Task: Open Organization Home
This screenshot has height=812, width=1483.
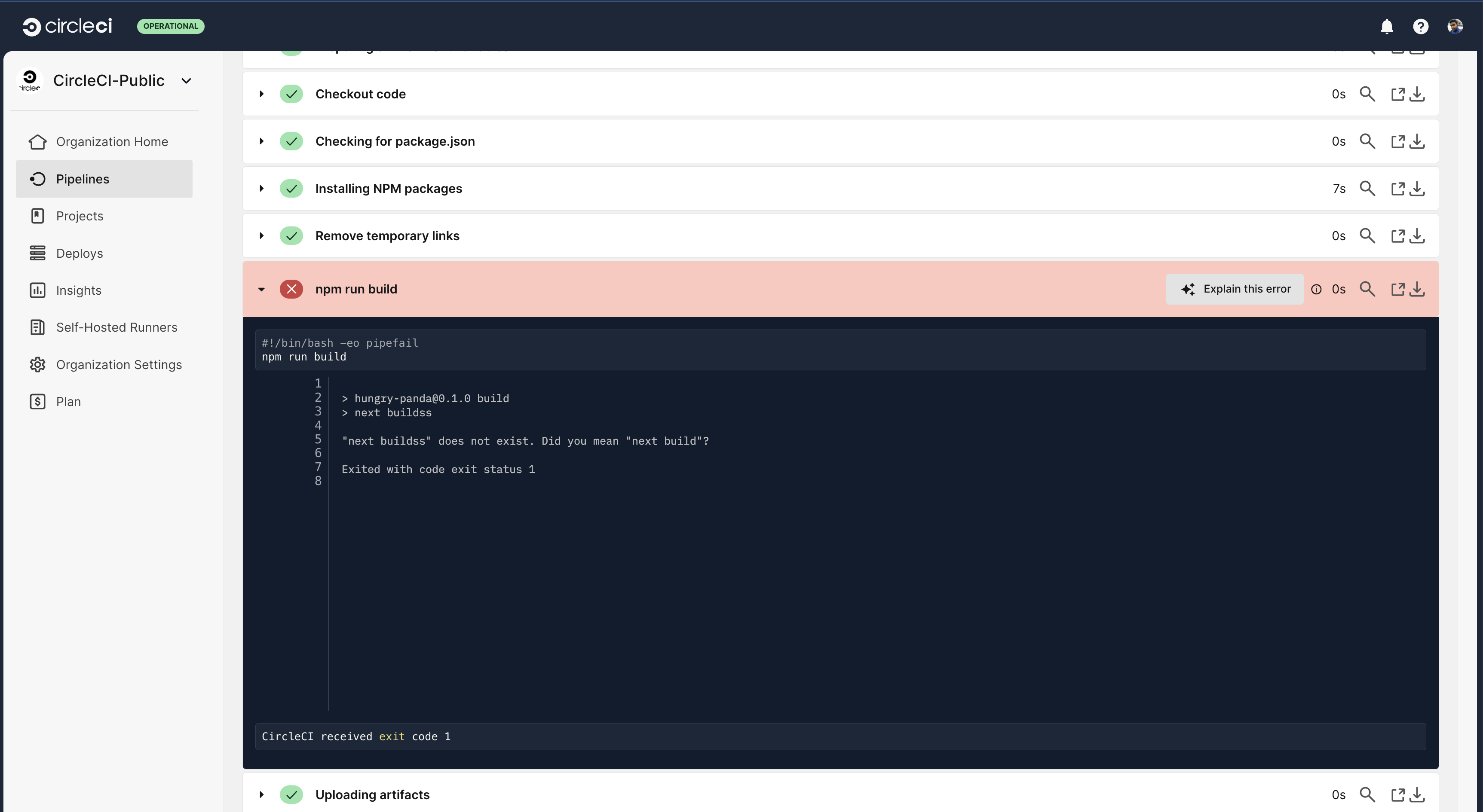Action: point(112,141)
